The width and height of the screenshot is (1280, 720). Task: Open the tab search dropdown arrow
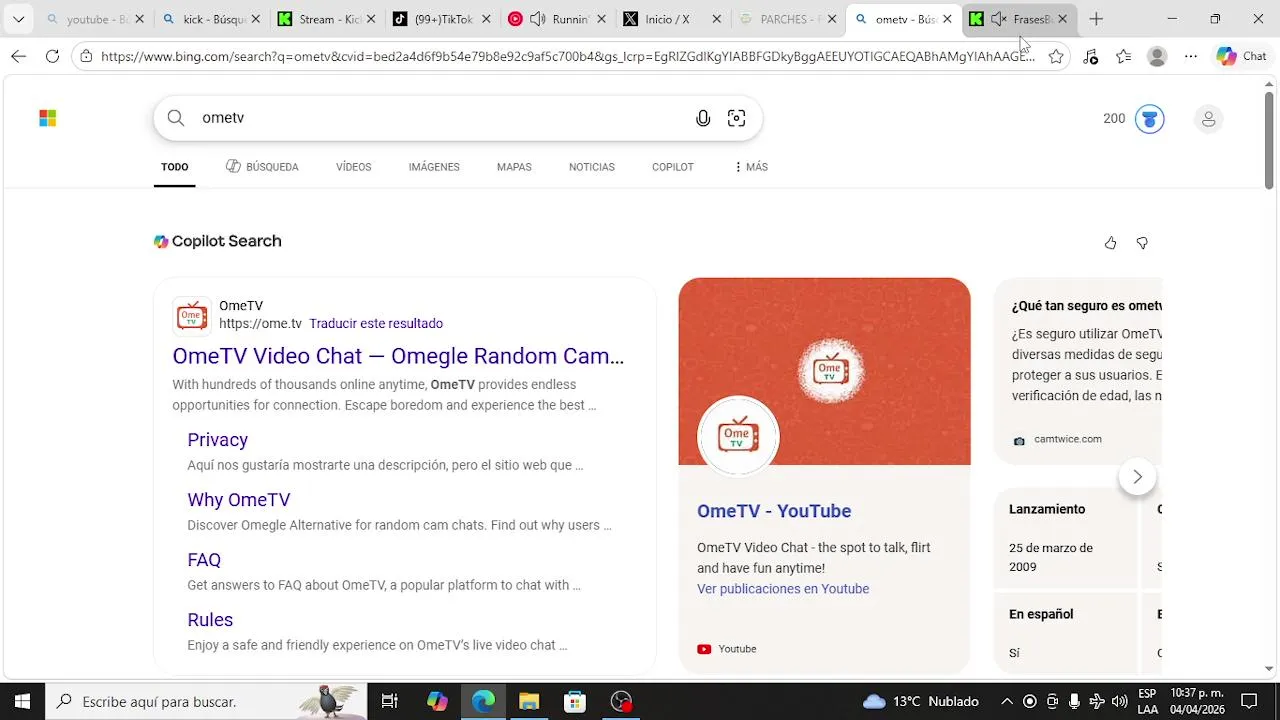point(18,19)
